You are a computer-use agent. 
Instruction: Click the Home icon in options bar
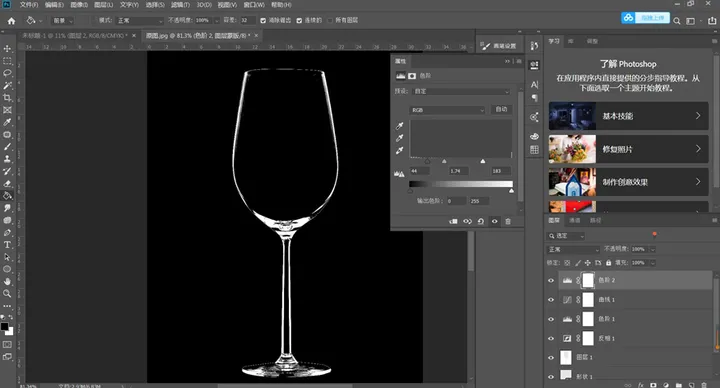(x=11, y=21)
